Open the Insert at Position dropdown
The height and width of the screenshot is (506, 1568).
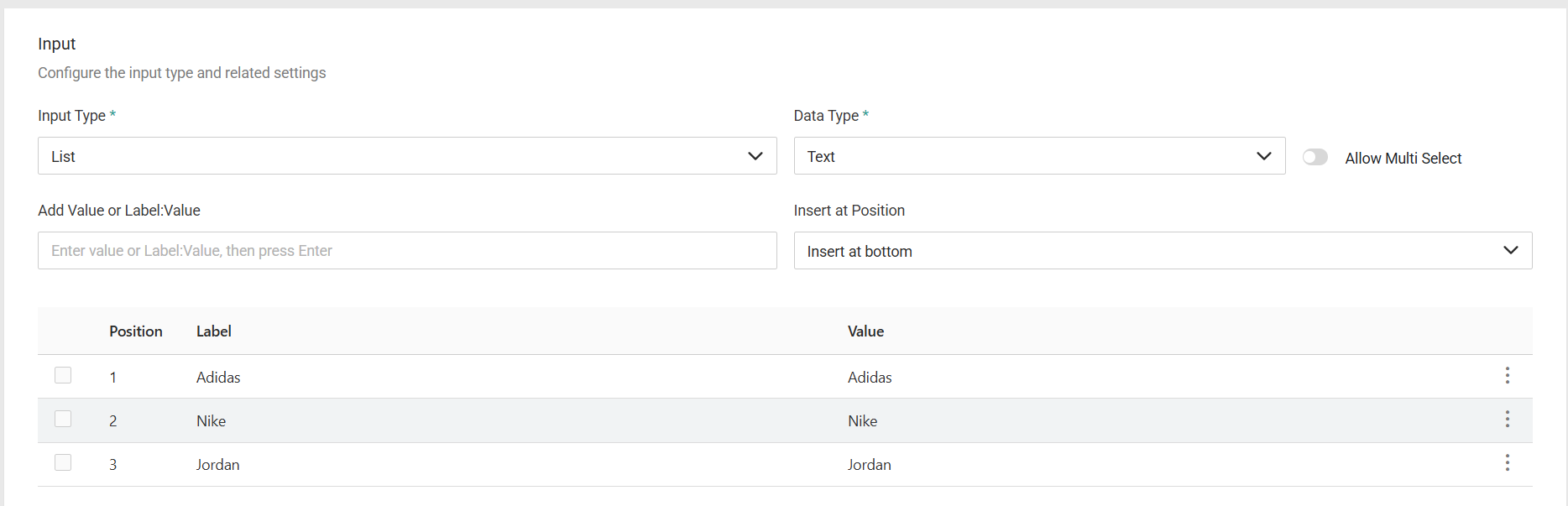coord(1163,251)
